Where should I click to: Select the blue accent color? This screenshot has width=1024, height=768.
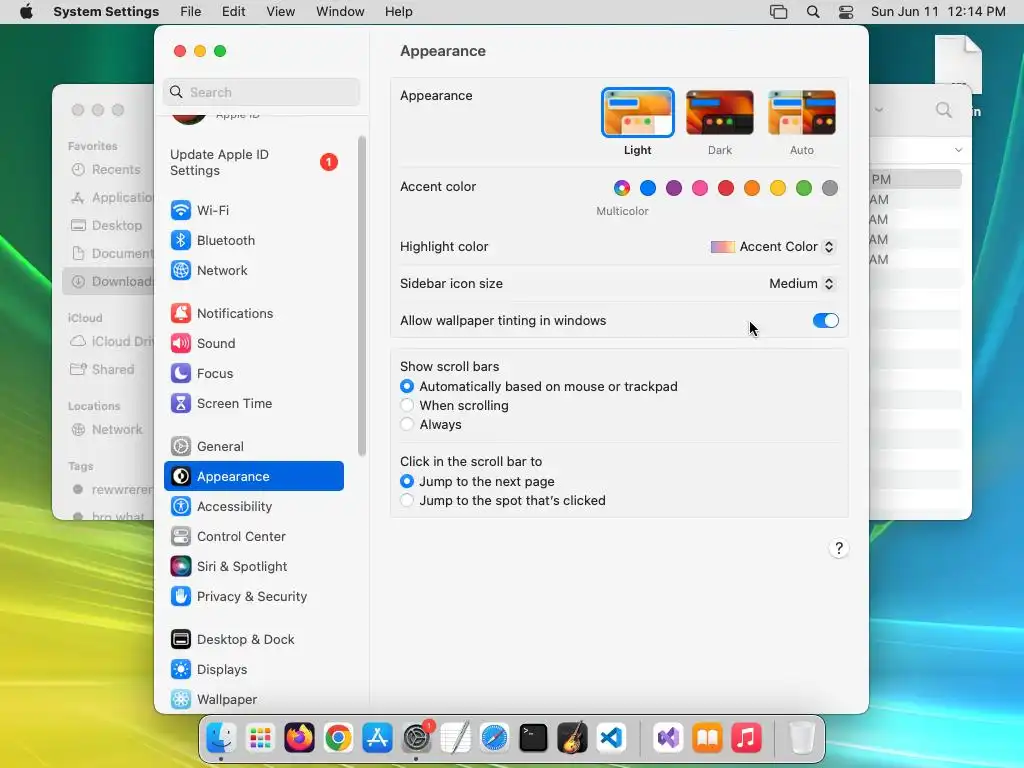648,188
